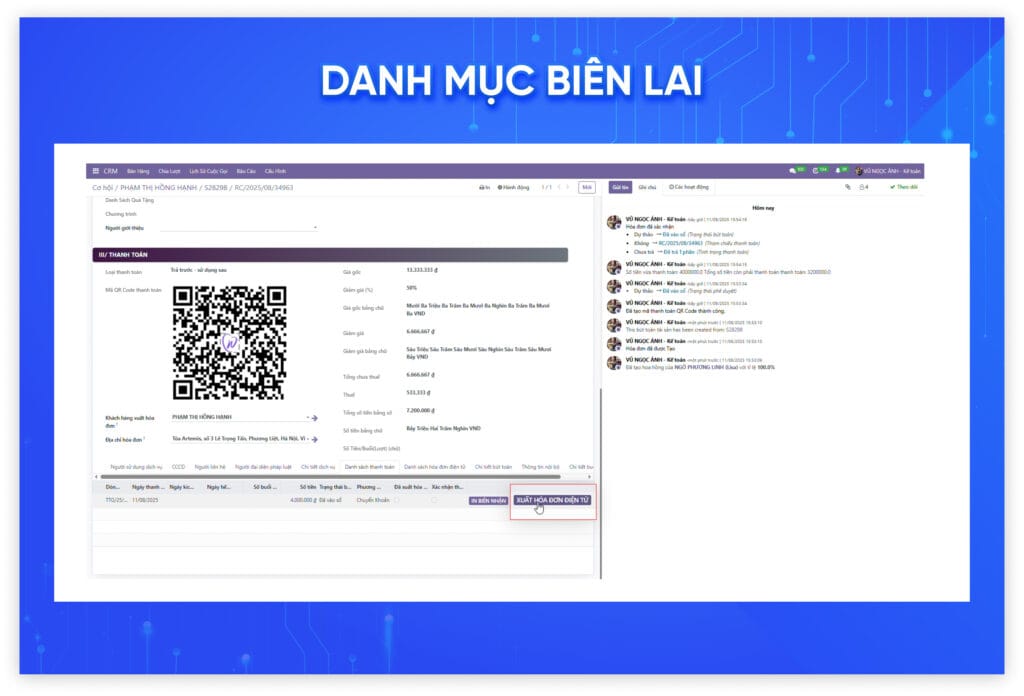Switch to Người đại diện pháp luật tab
This screenshot has width=1024, height=696.
[263, 467]
